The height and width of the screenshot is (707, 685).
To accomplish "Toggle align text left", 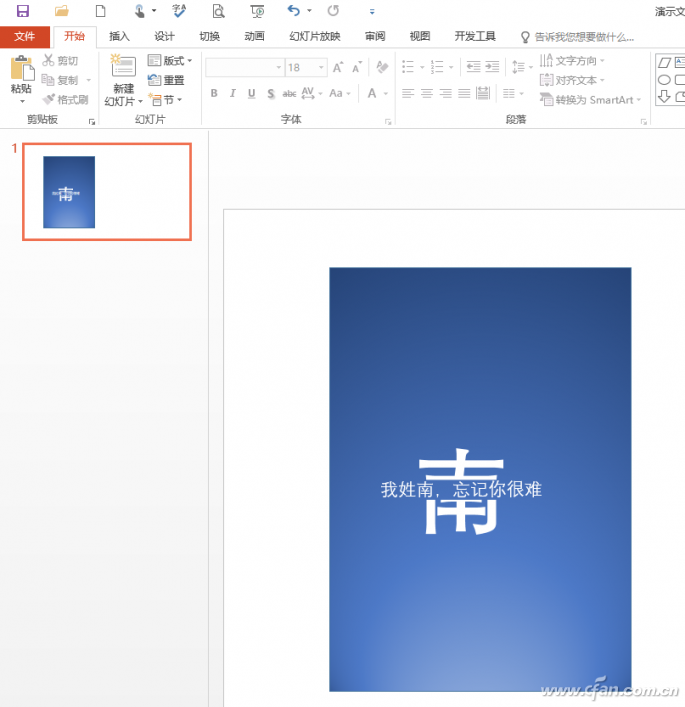I will (x=408, y=93).
